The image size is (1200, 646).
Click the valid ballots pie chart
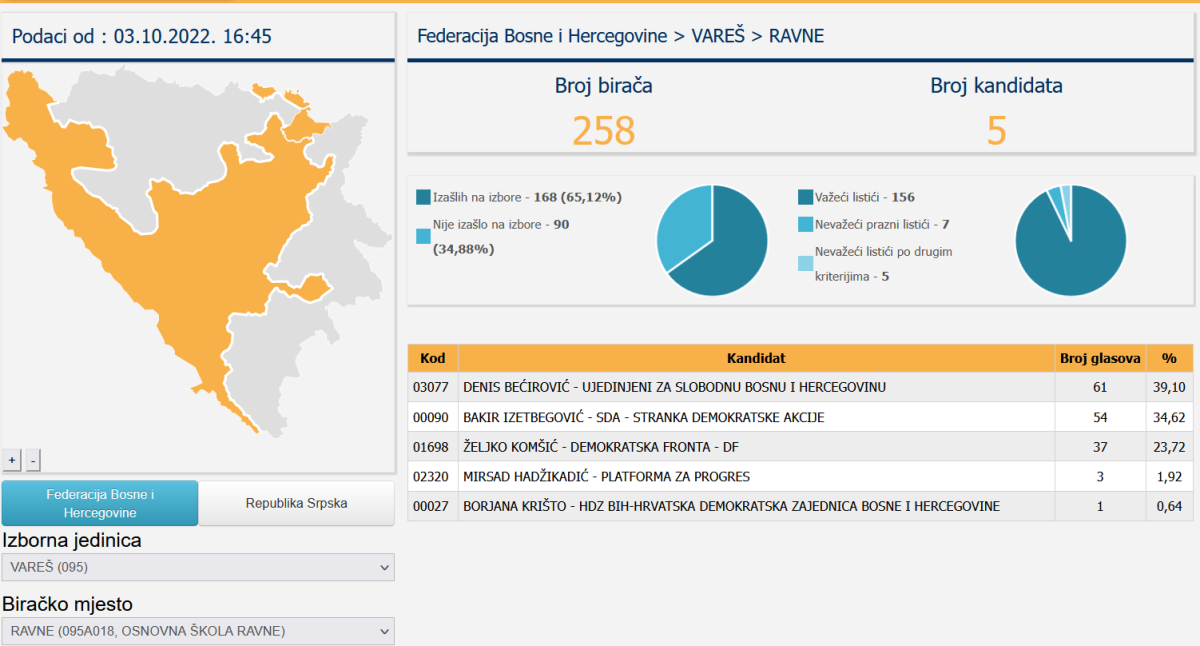(1070, 241)
